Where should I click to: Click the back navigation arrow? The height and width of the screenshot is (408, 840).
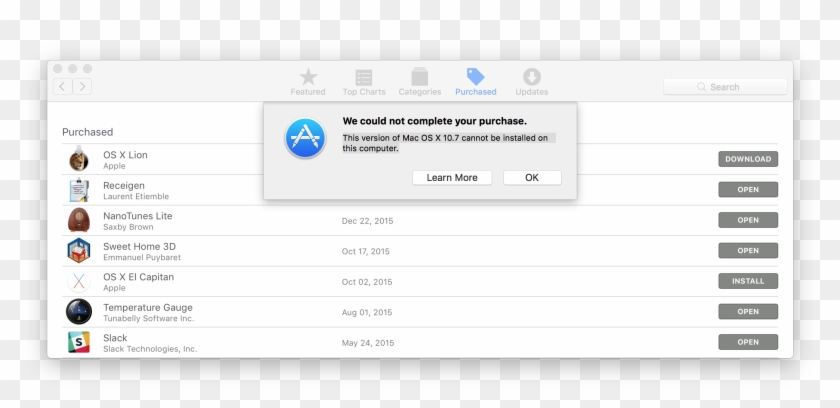click(x=62, y=87)
